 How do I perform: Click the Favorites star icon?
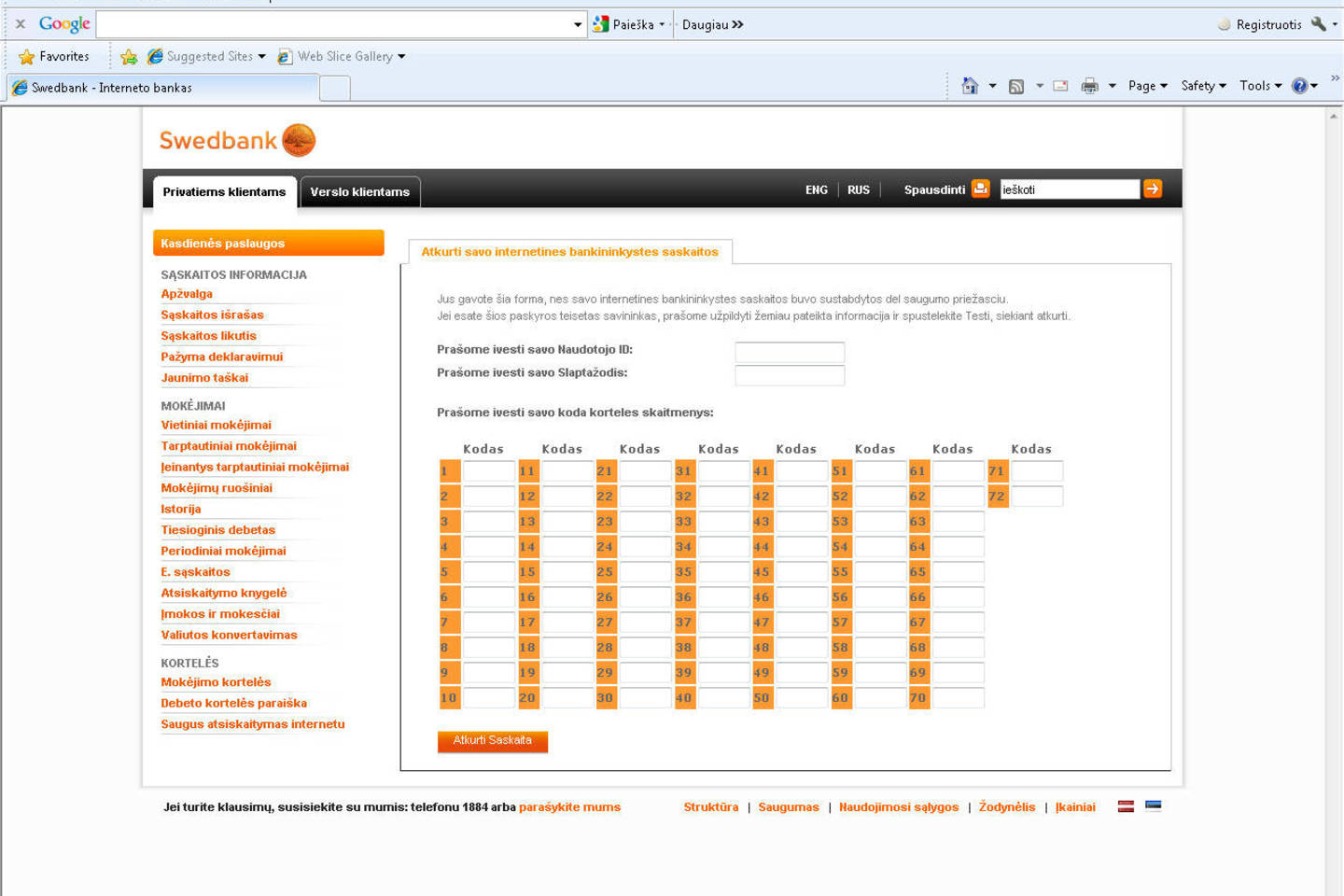point(26,57)
